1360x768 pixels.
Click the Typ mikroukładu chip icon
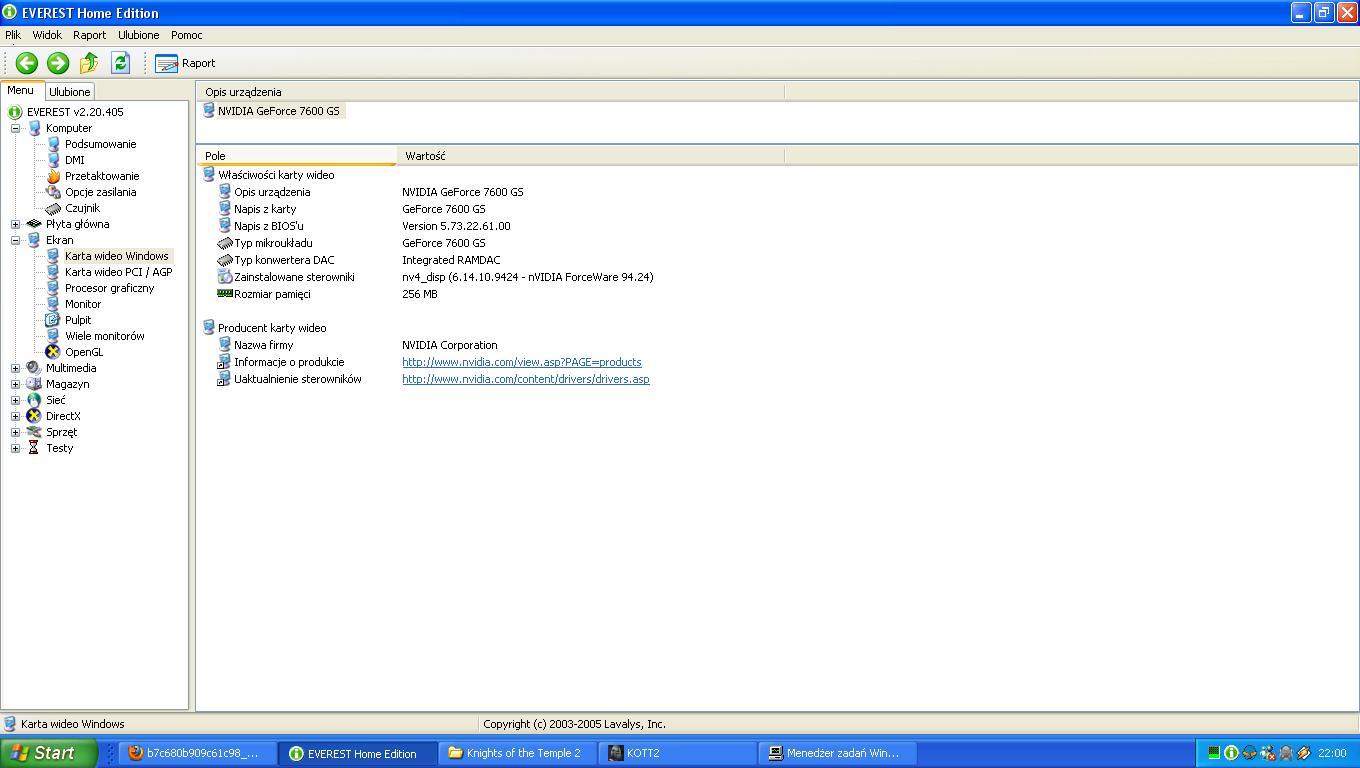(225, 243)
